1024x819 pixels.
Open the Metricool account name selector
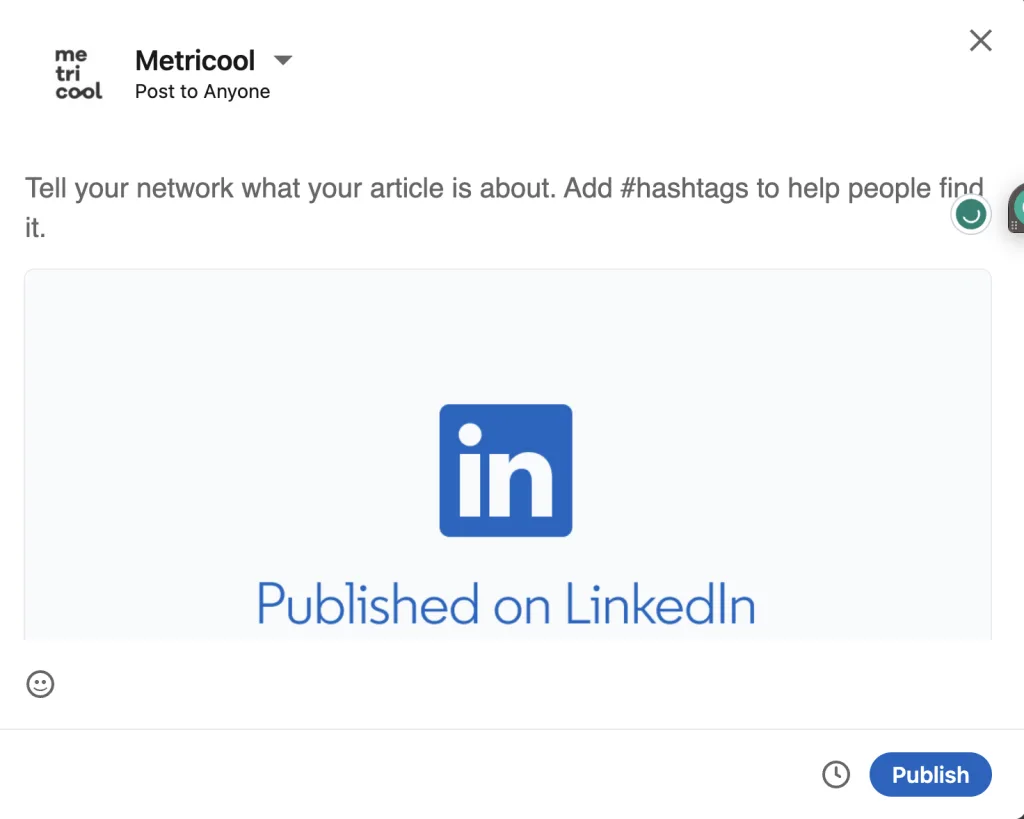[x=195, y=60]
